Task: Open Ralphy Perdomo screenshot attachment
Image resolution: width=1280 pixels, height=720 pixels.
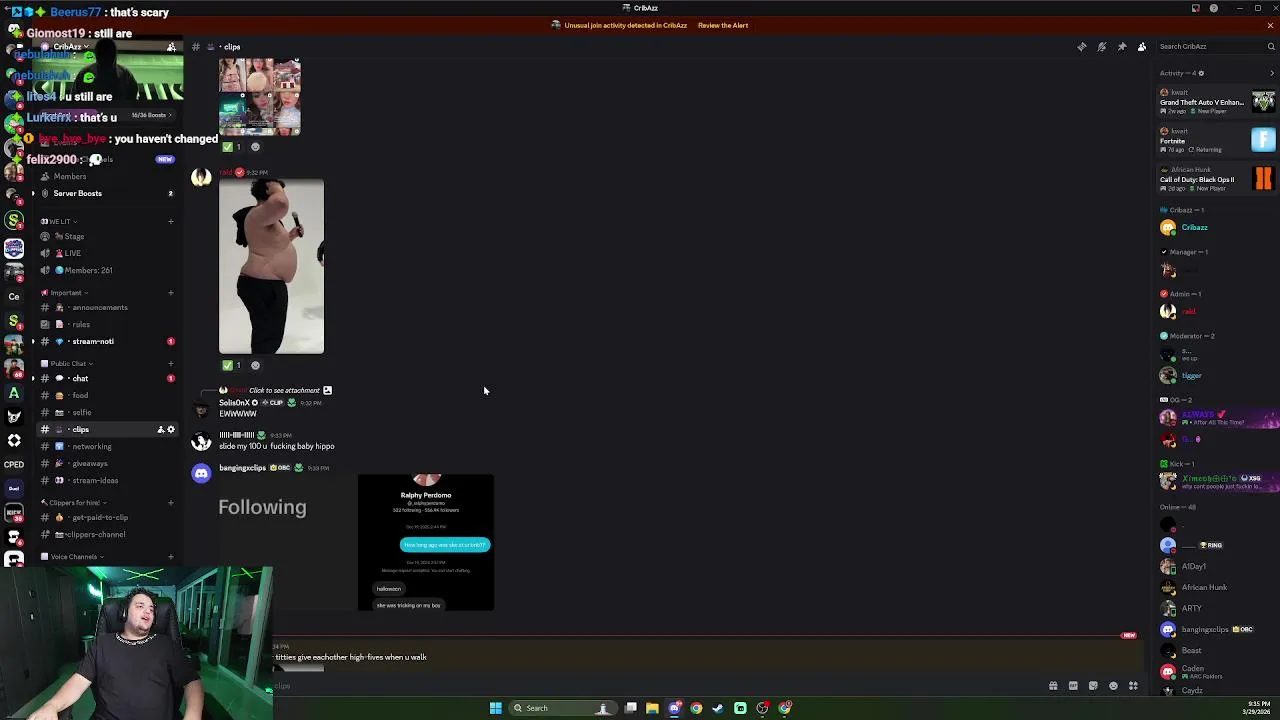Action: [x=426, y=542]
